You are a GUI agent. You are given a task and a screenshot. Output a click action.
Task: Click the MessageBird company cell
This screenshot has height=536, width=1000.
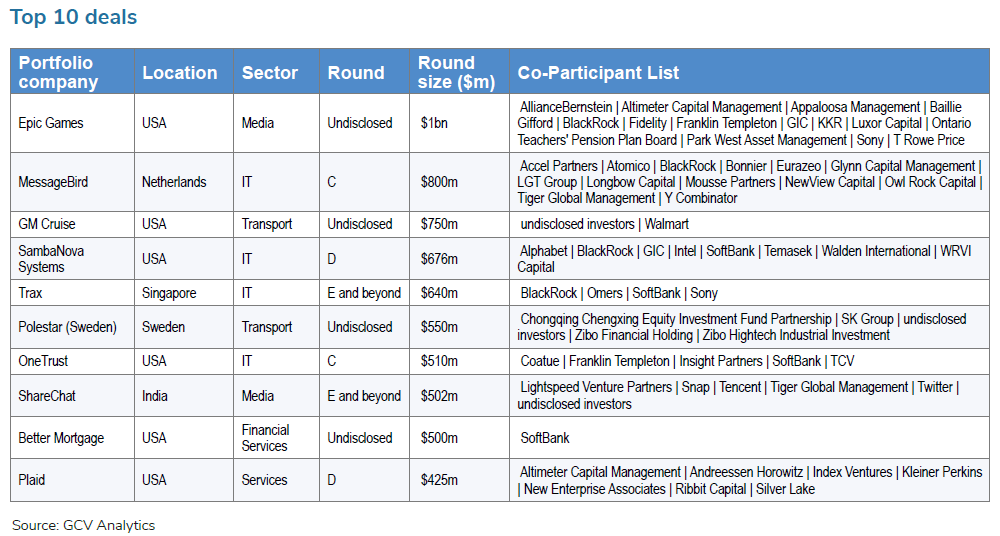tap(54, 182)
